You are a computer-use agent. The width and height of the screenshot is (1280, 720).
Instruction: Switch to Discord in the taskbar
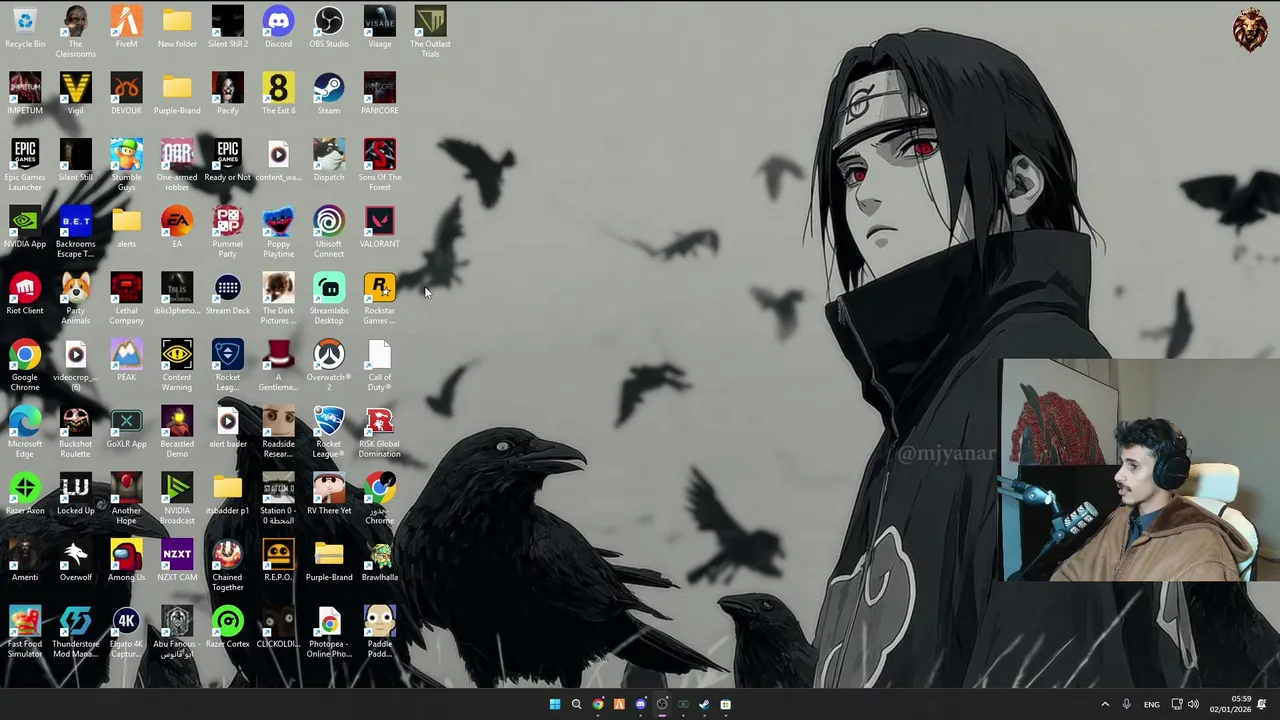[x=641, y=704]
